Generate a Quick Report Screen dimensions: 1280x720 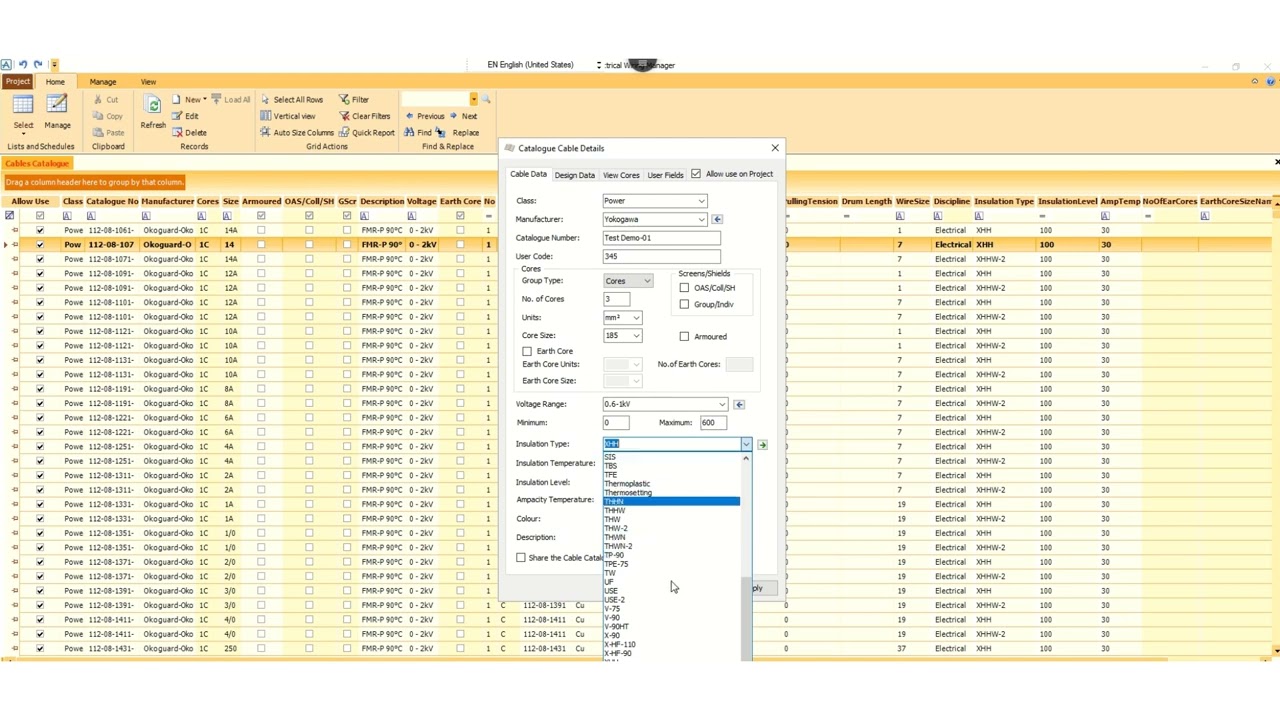pos(366,132)
